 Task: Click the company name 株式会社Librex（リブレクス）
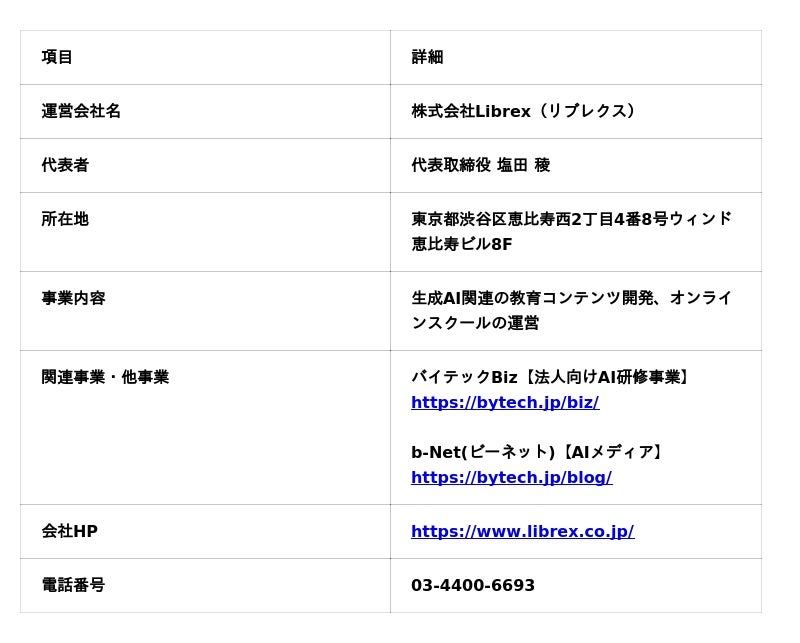pos(525,111)
